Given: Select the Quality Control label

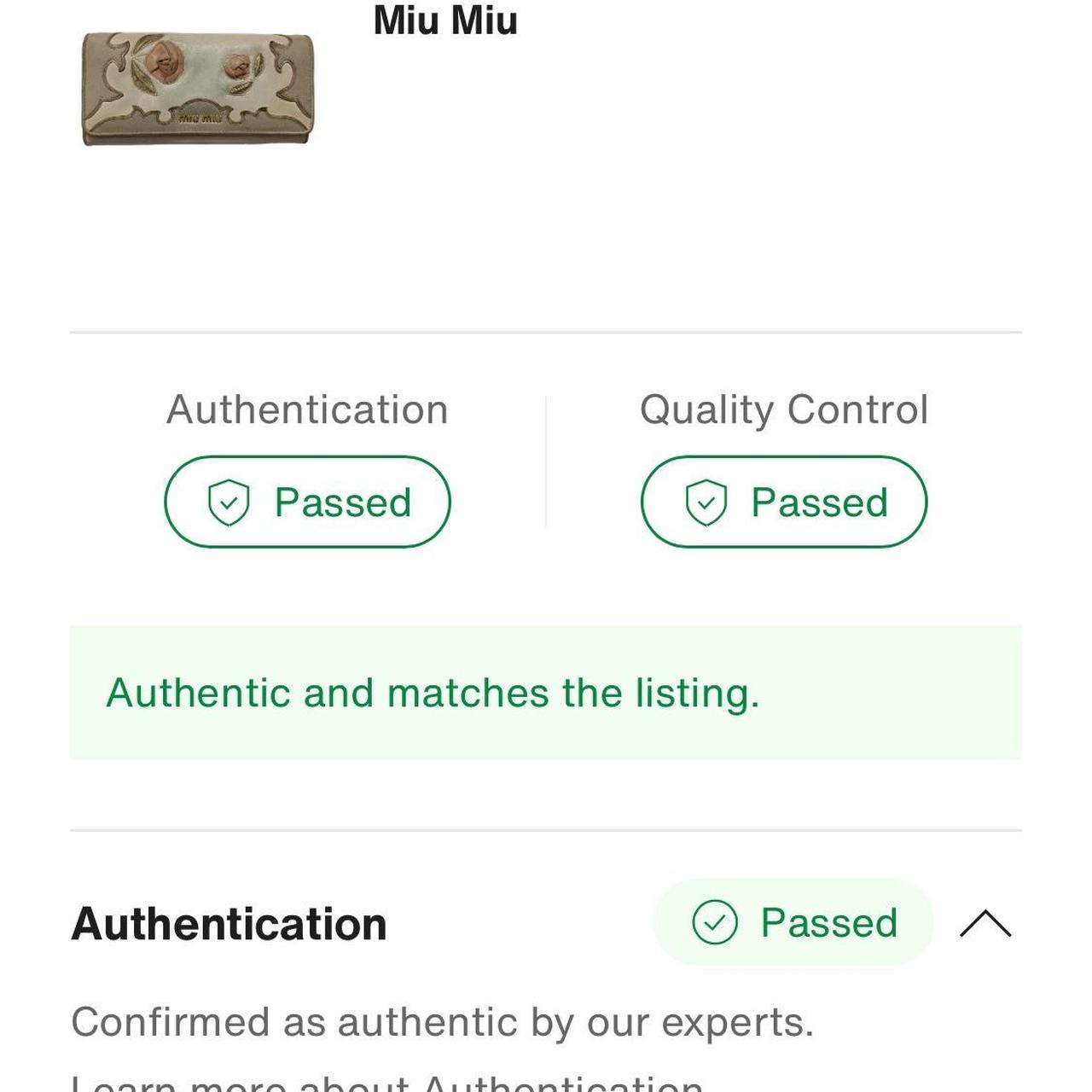Looking at the screenshot, I should click(784, 409).
